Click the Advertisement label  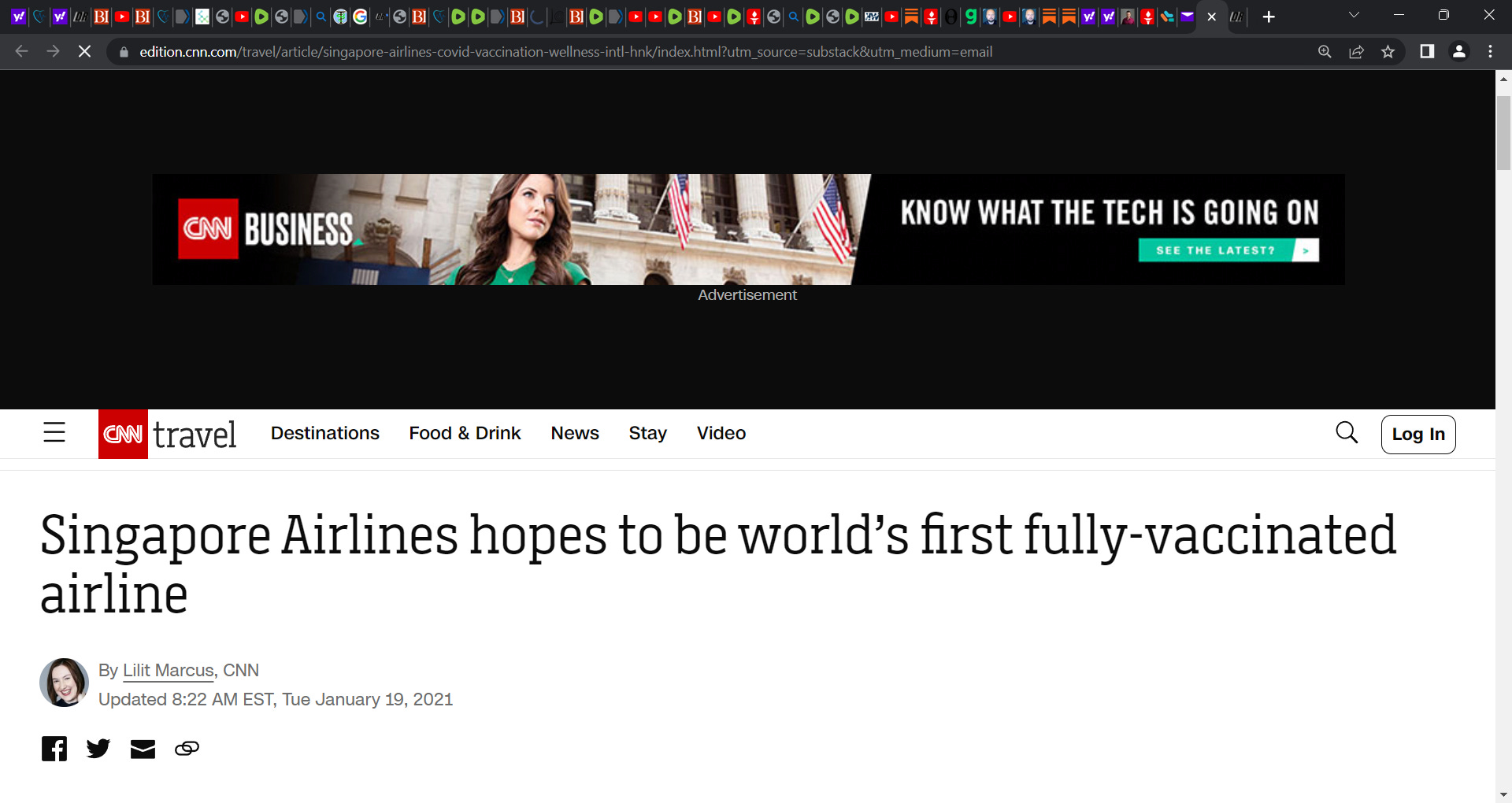tap(747, 294)
